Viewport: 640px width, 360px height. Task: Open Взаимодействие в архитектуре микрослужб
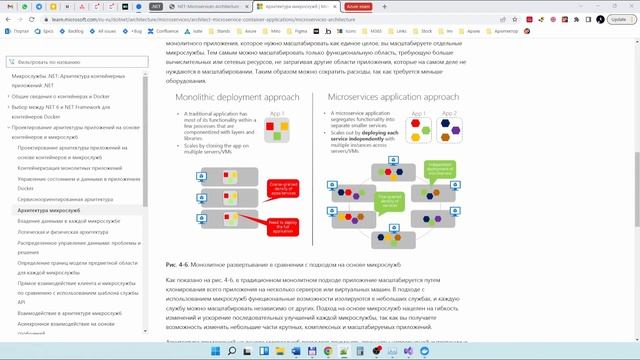[69, 313]
